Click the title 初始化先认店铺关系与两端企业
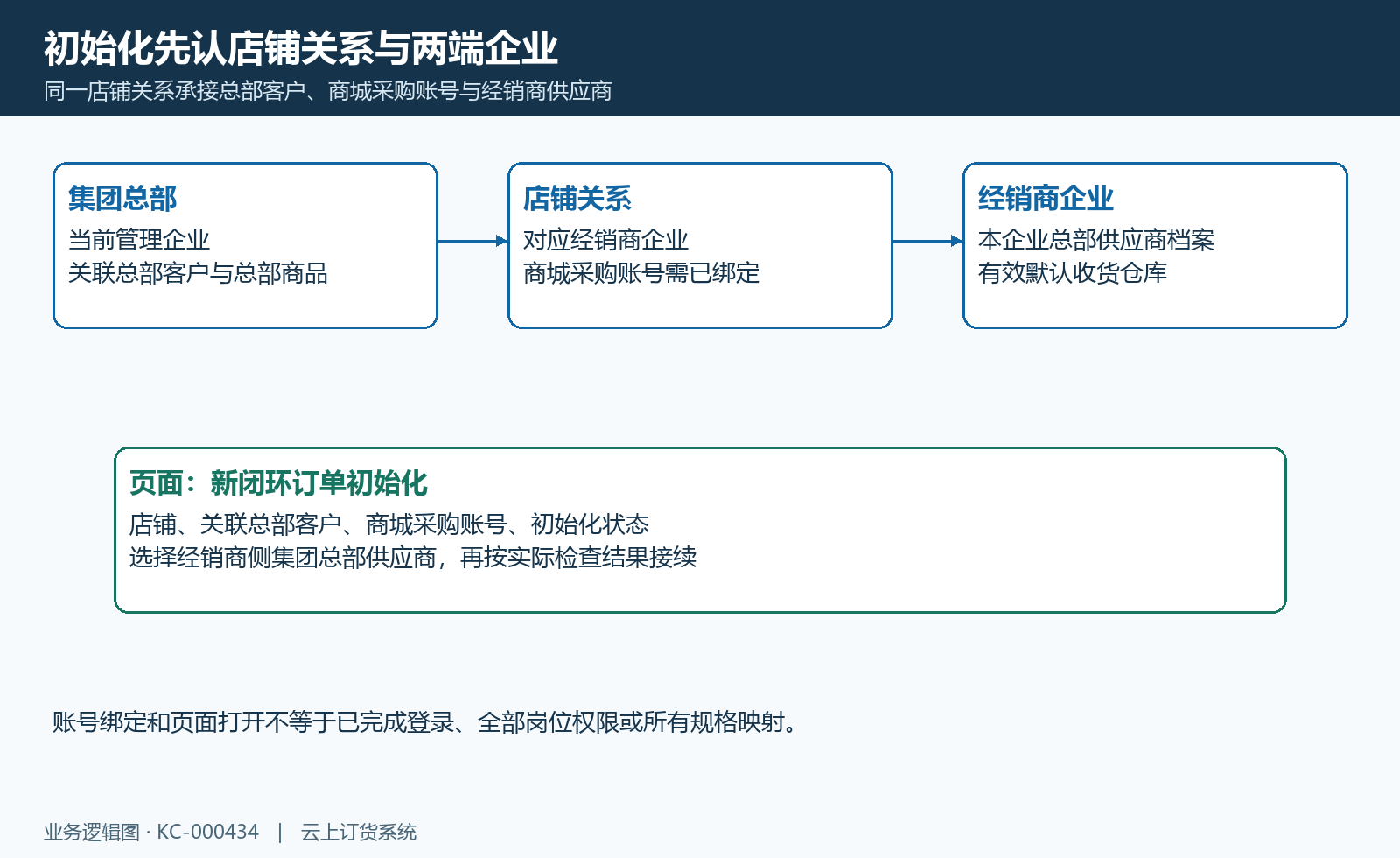The width and height of the screenshot is (1400, 858). (x=301, y=48)
